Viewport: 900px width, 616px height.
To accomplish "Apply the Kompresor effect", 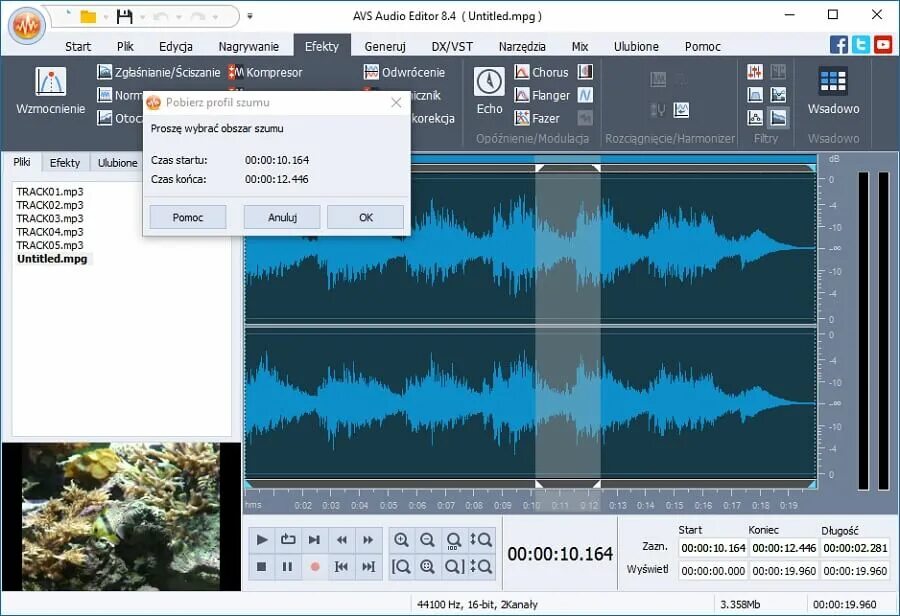I will (265, 72).
